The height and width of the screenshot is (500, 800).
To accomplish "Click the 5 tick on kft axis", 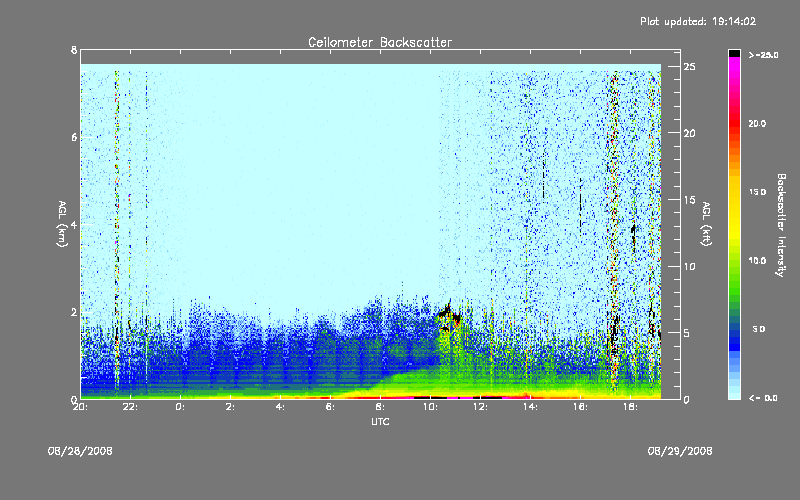I will point(687,333).
